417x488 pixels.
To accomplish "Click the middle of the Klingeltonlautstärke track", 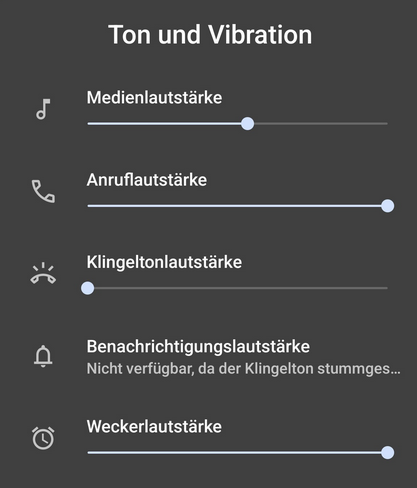I will point(237,288).
